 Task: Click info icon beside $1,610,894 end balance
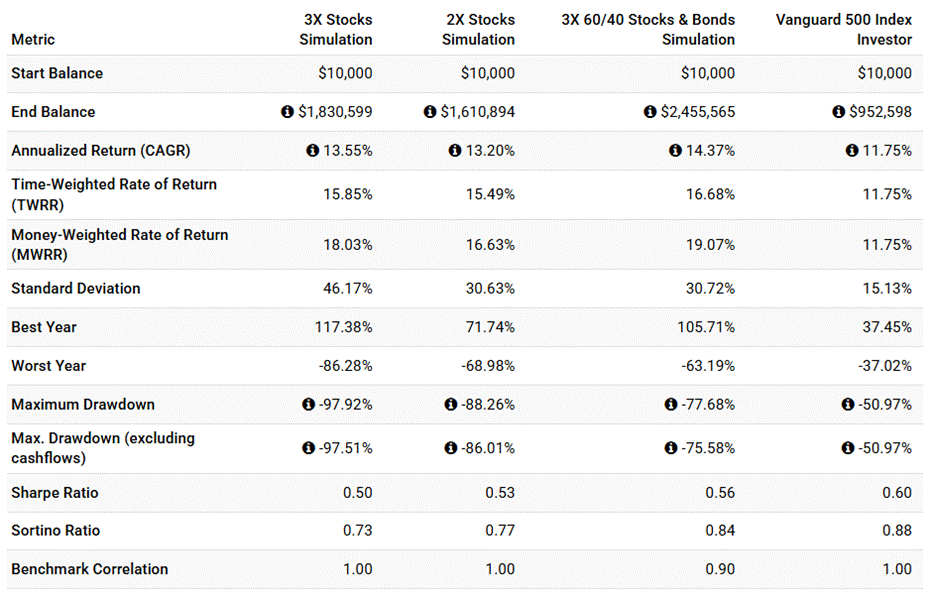click(430, 112)
